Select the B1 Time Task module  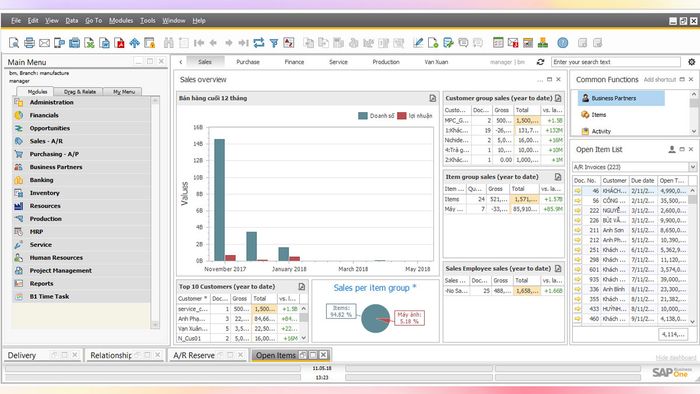click(81, 296)
